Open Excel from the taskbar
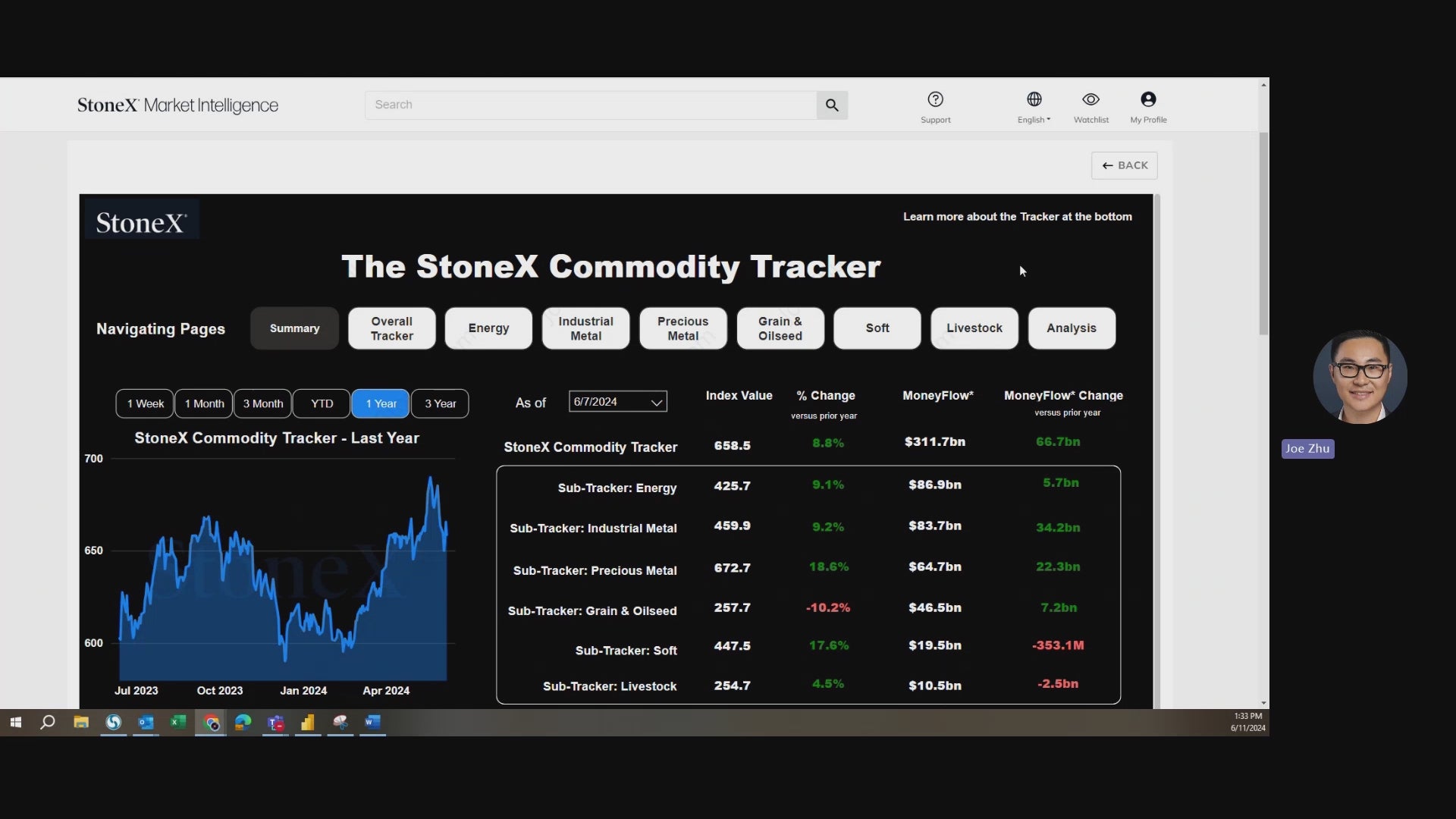 (x=178, y=723)
